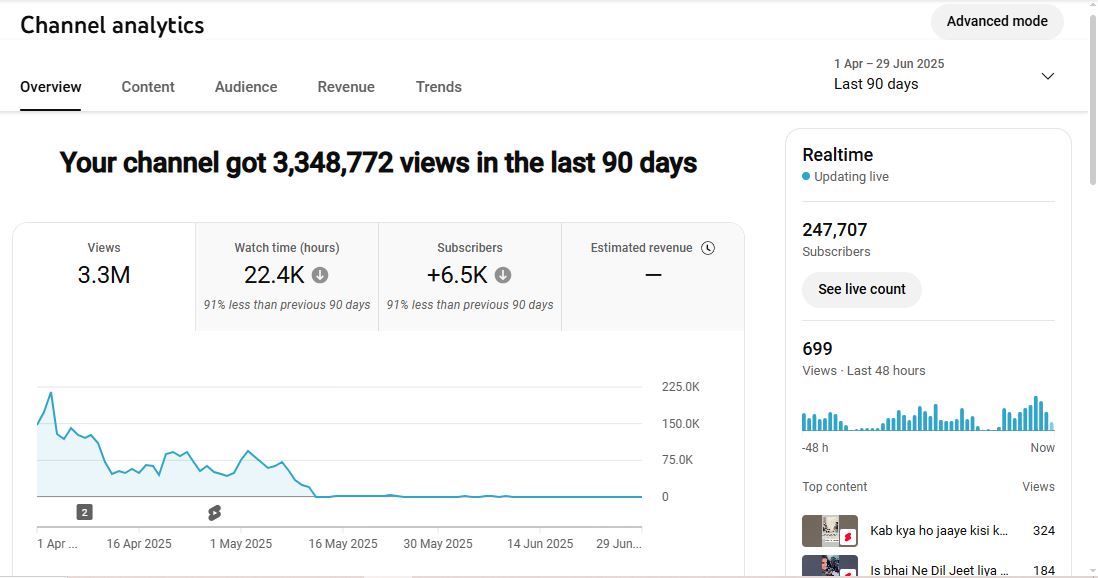The image size is (1098, 578).
Task: Click the down-arrow icon beside 22.4K watch time
Action: click(x=320, y=275)
